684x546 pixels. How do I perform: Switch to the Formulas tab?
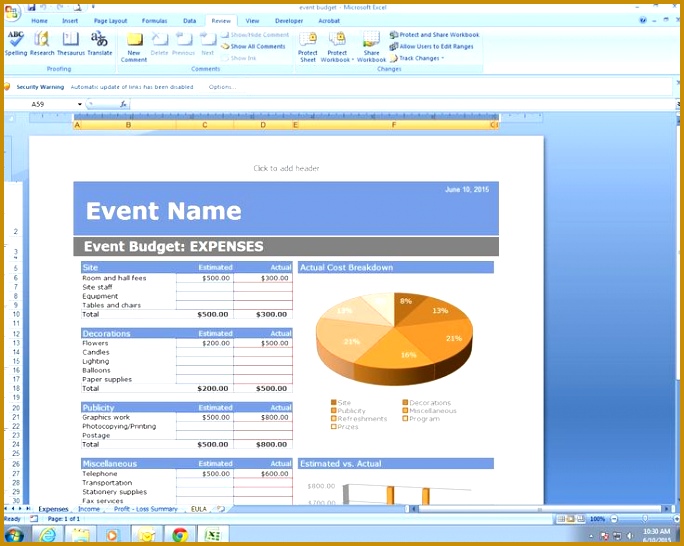[154, 20]
